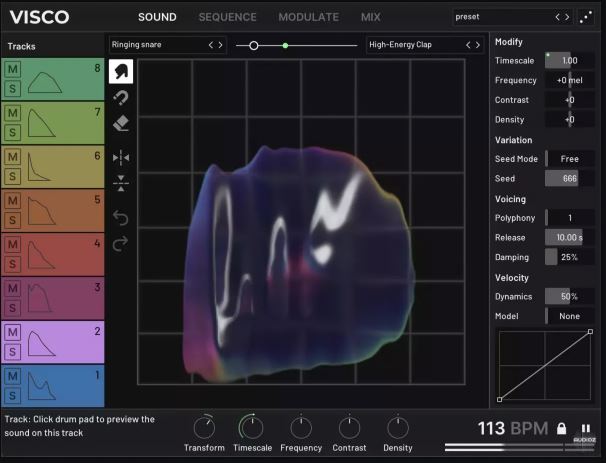Click the Seed 666 value field
Viewport: 606px width, 463px height.
pyautogui.click(x=570, y=179)
